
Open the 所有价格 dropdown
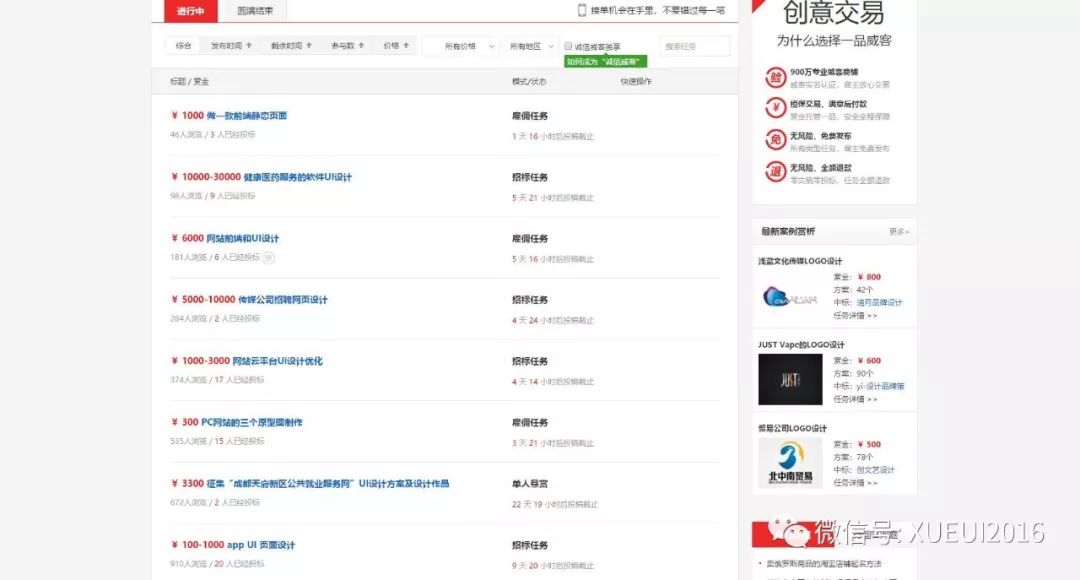(467, 45)
